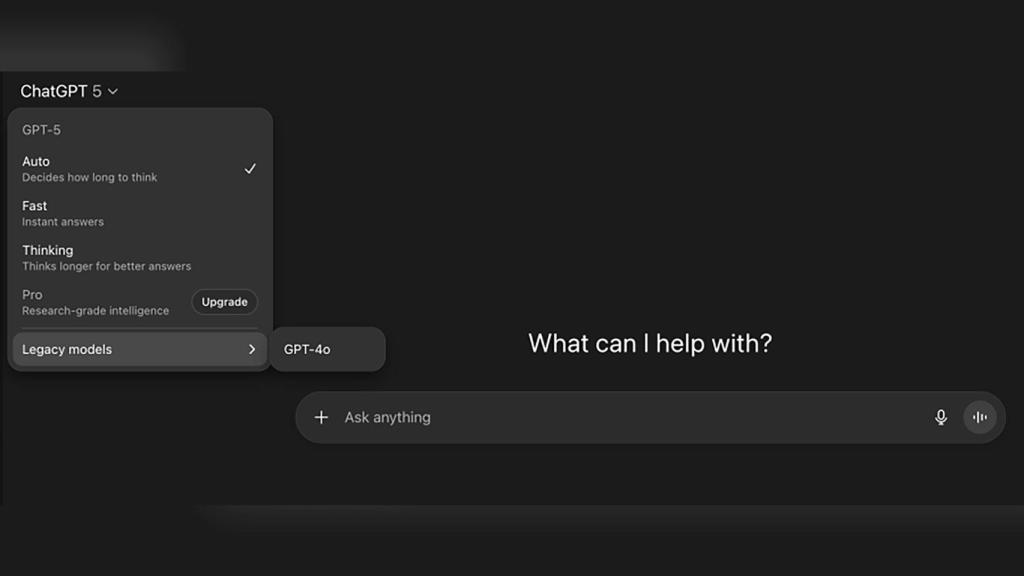Launch voice mode with the waveform icon
The image size is (1024, 576).
pos(980,417)
